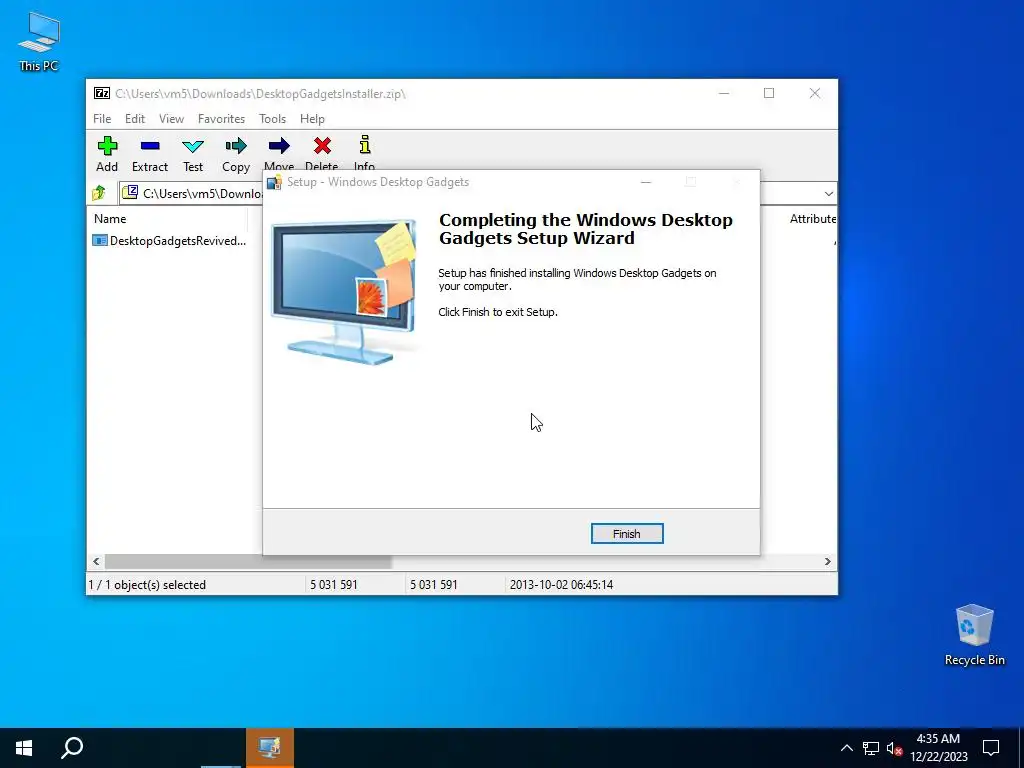
Task: Click the '1 / 1 object(s) selected' status text
Action: click(x=148, y=585)
